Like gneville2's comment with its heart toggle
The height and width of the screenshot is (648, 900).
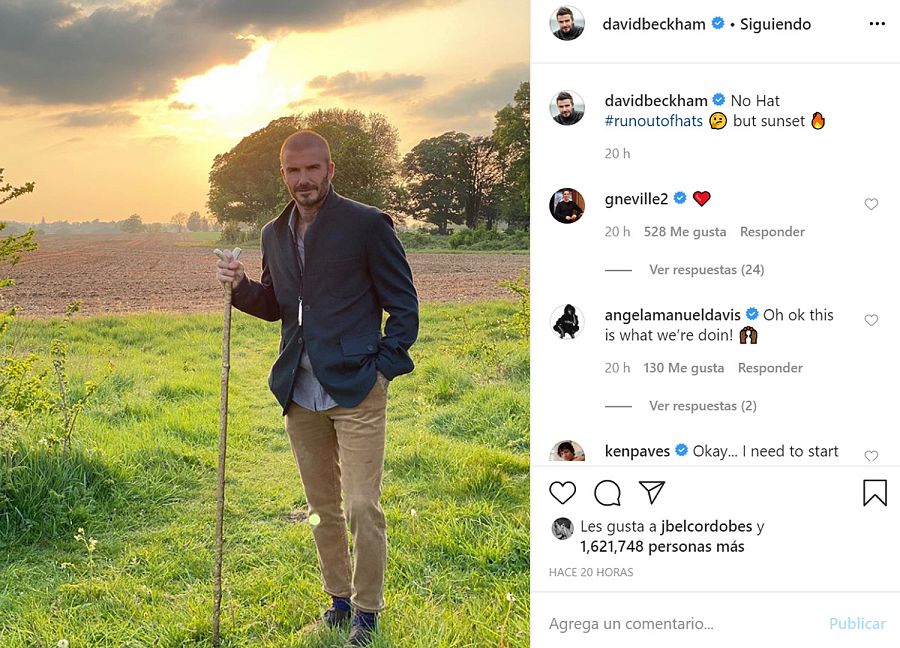[x=871, y=204]
